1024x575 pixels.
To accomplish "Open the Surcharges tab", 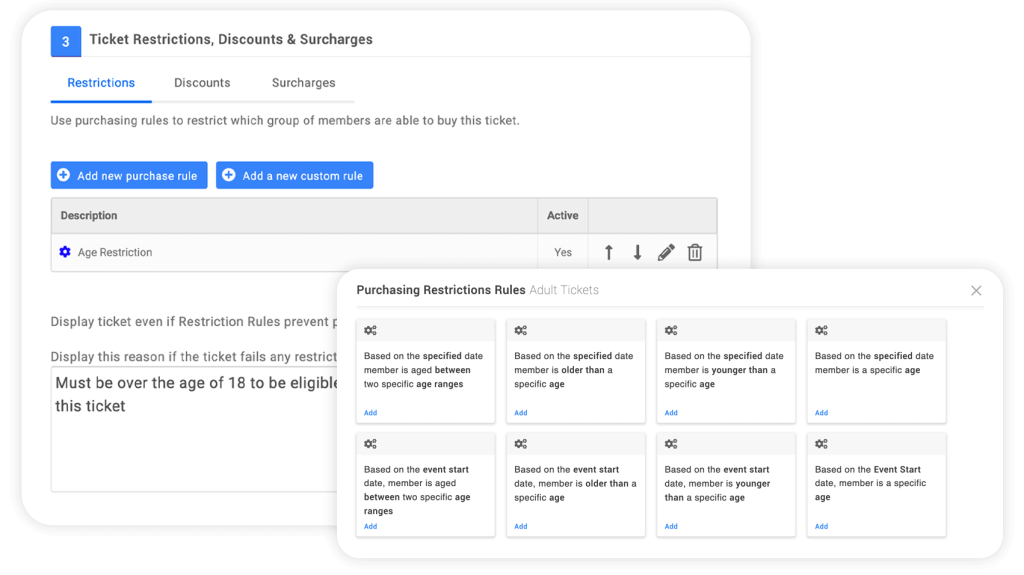I will (x=304, y=83).
